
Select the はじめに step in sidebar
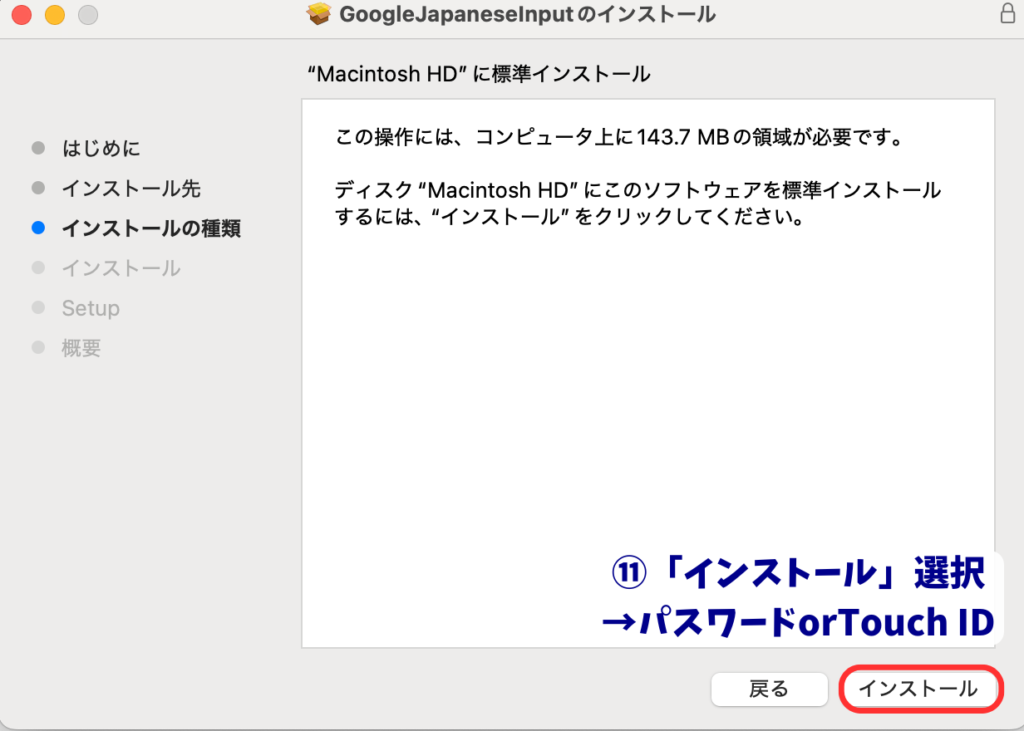coord(101,148)
